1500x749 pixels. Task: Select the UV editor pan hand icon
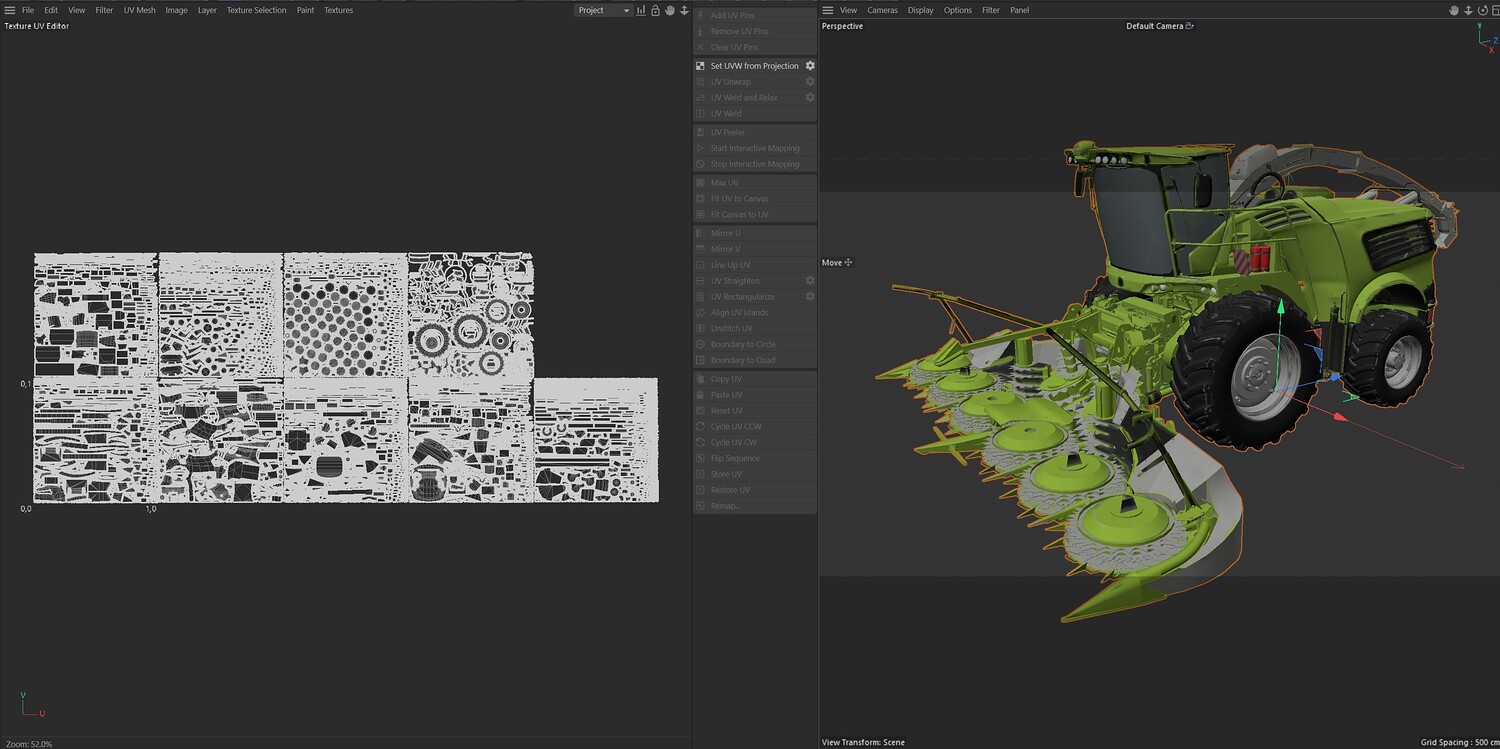[x=670, y=10]
